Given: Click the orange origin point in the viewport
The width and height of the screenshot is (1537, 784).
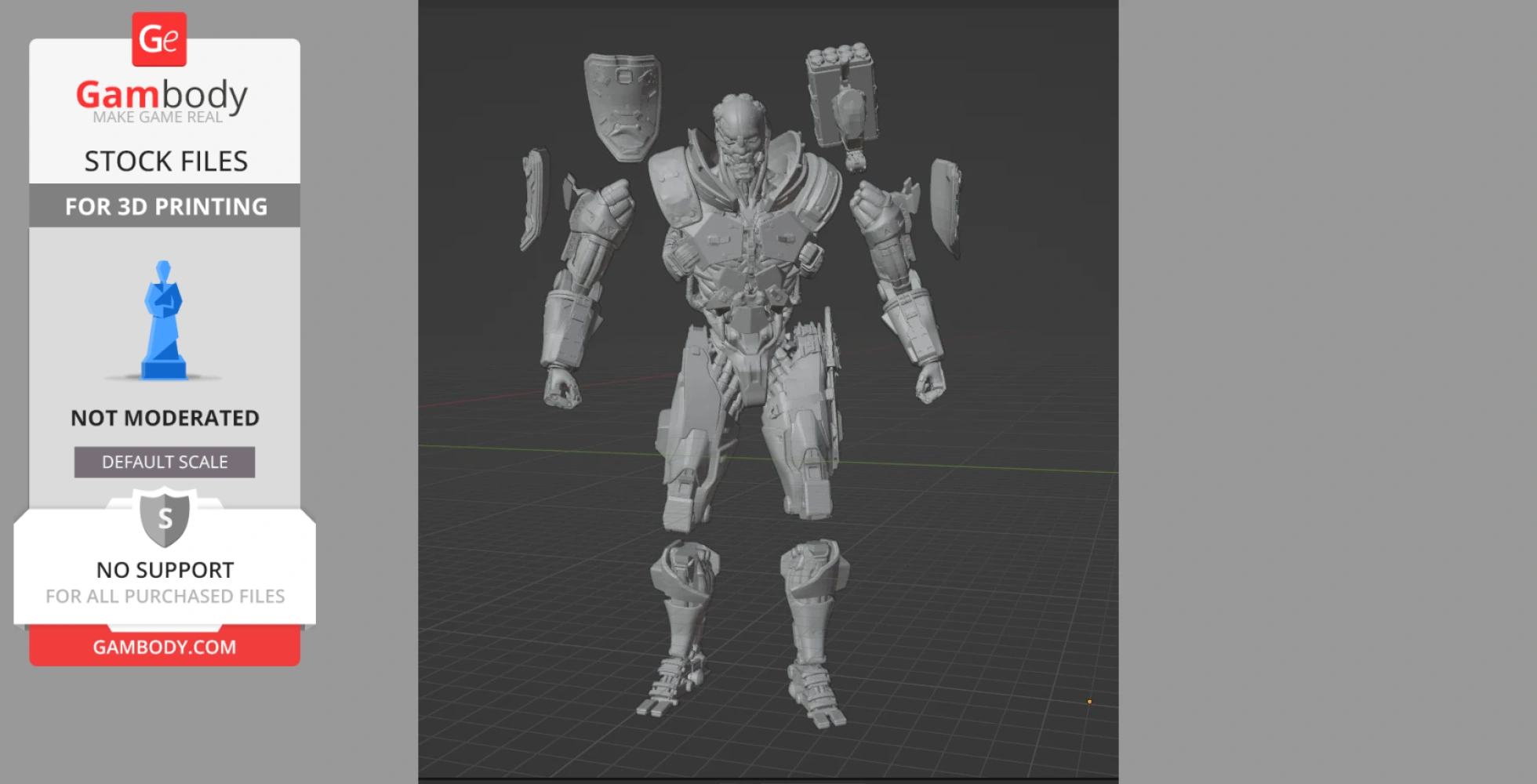Looking at the screenshot, I should (x=1088, y=702).
